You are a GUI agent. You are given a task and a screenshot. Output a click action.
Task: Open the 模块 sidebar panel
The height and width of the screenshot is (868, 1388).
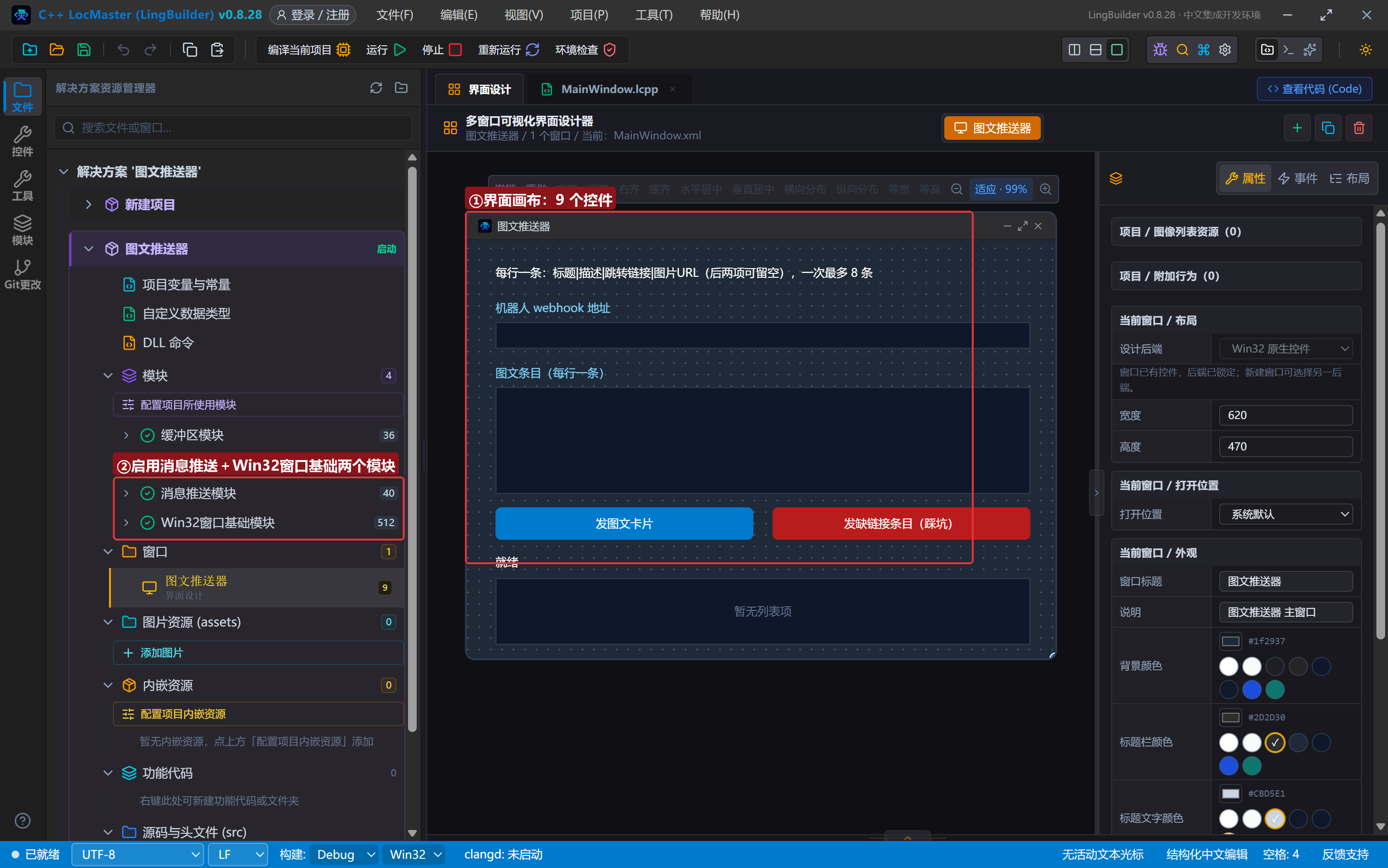coord(22,230)
